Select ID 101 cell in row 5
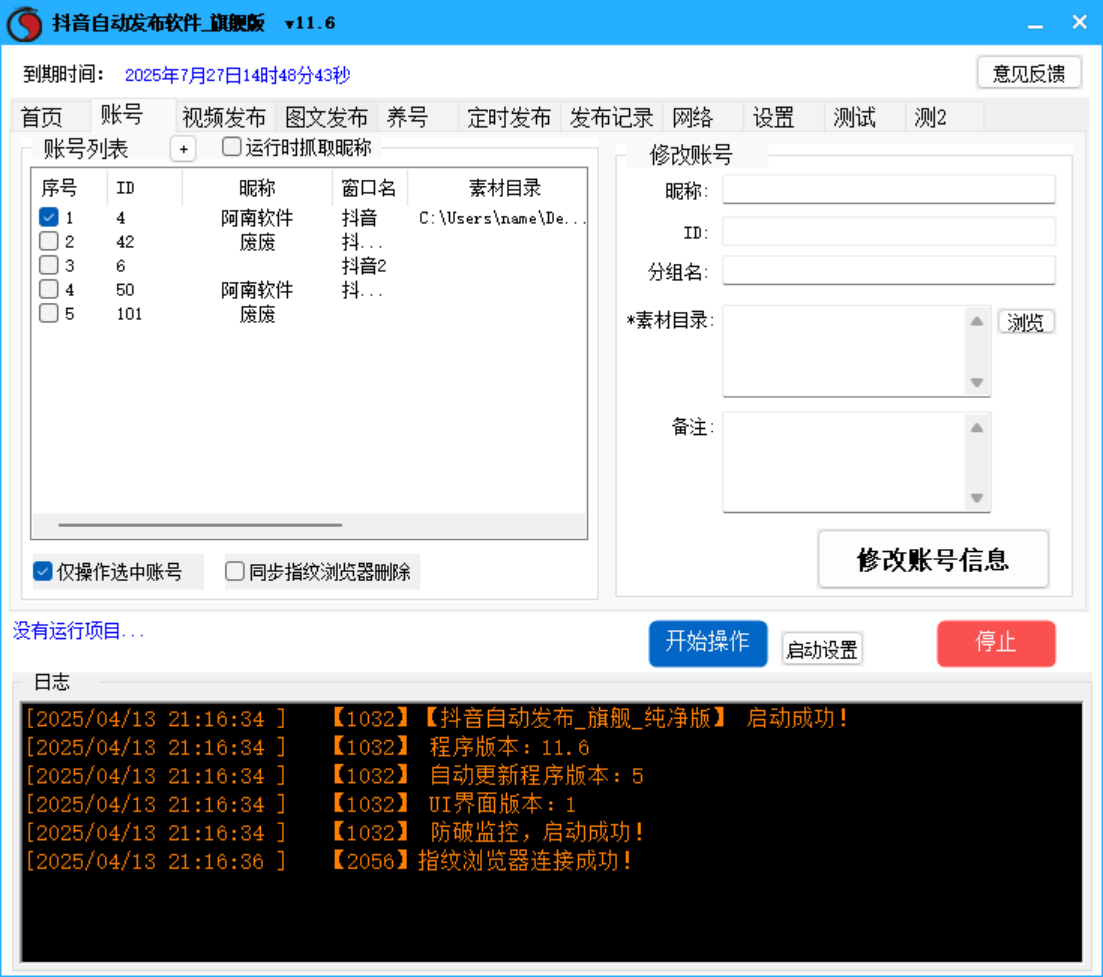1103x977 pixels. 129,314
